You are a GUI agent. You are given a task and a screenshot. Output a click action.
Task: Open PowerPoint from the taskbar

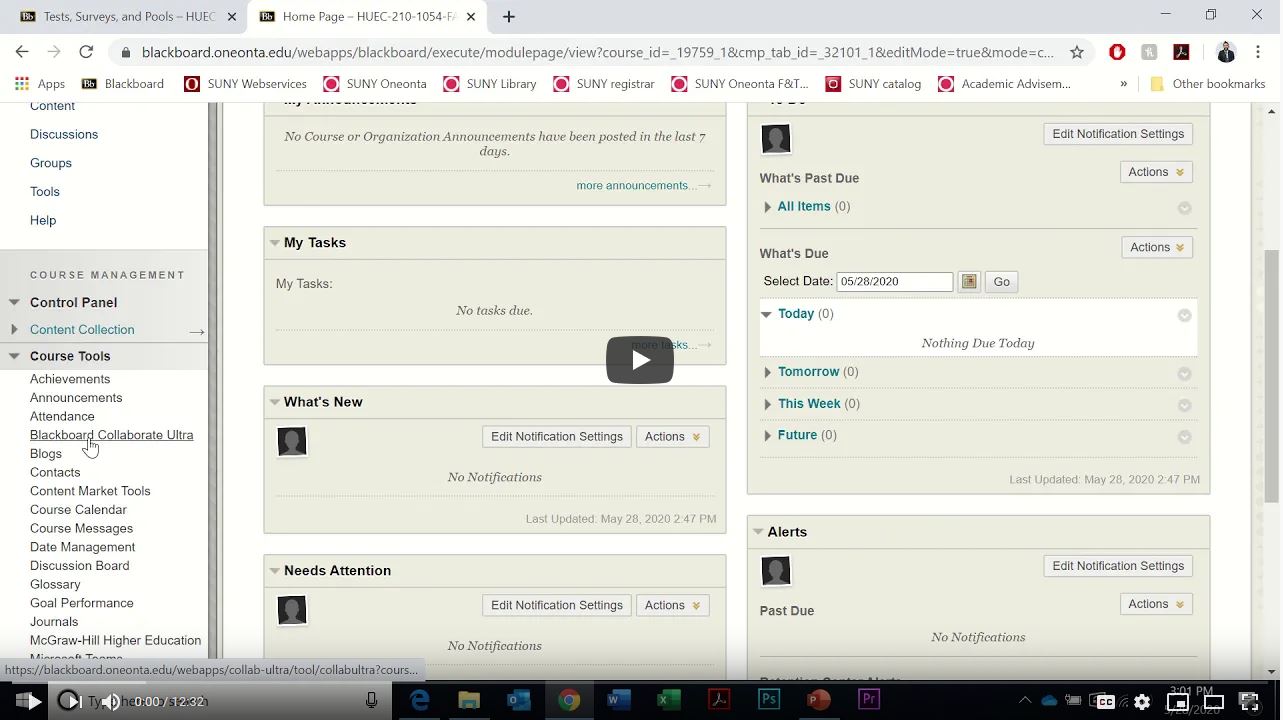pyautogui.click(x=819, y=700)
